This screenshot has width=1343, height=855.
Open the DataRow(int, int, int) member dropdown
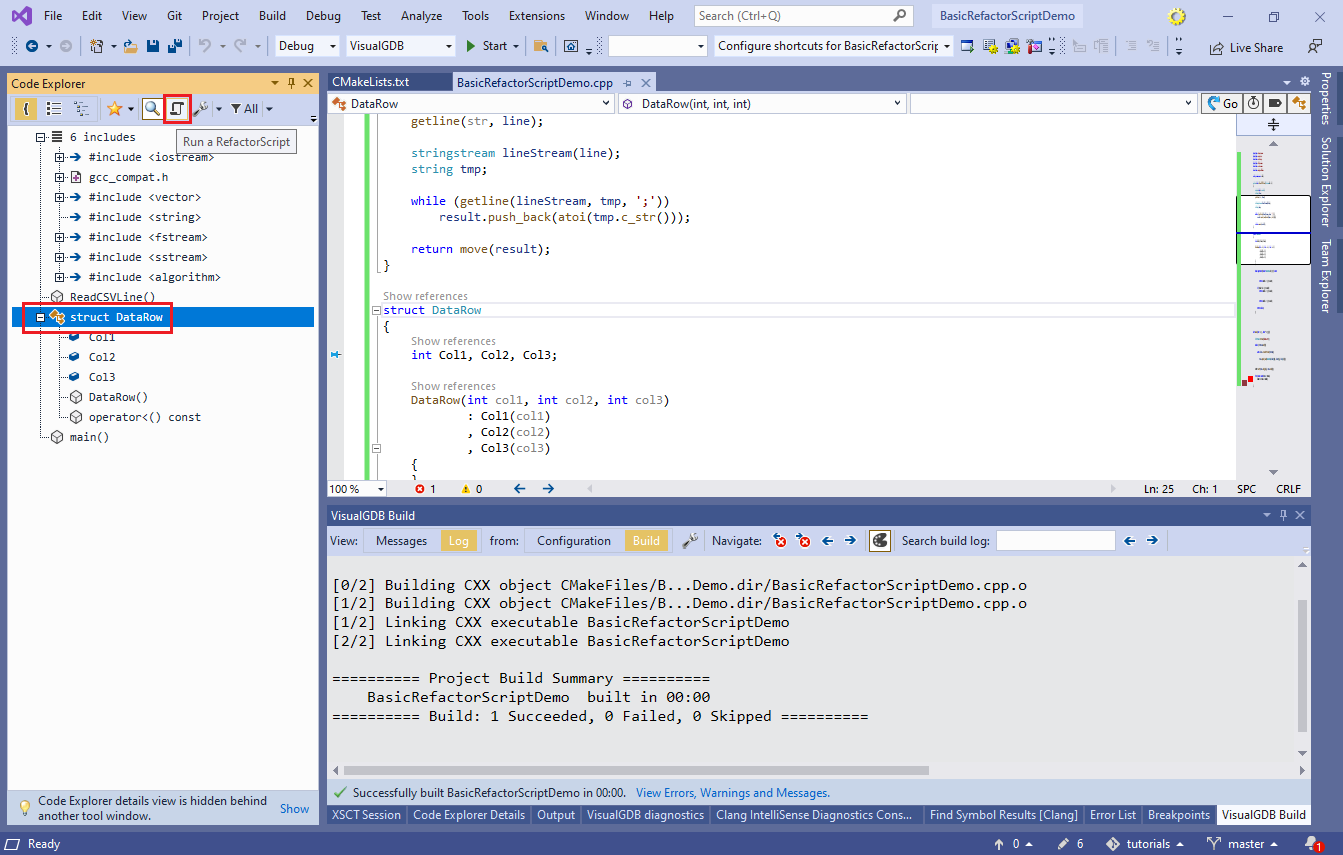tap(761, 103)
